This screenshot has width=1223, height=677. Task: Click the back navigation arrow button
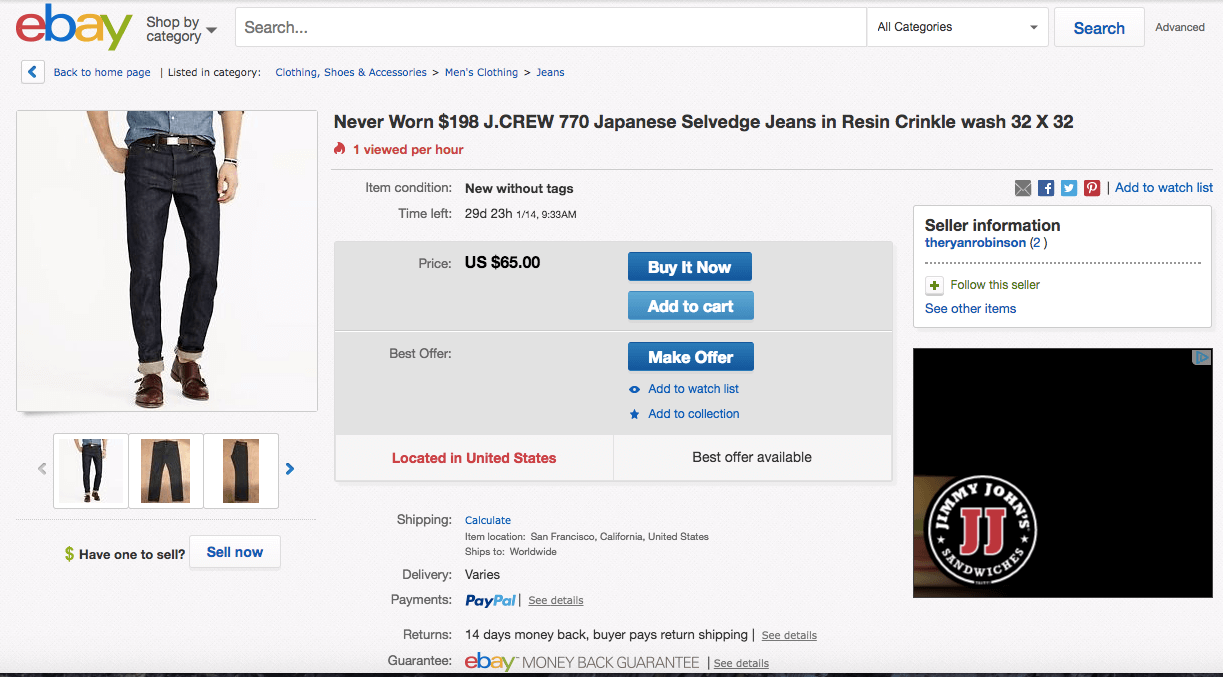[x=32, y=71]
